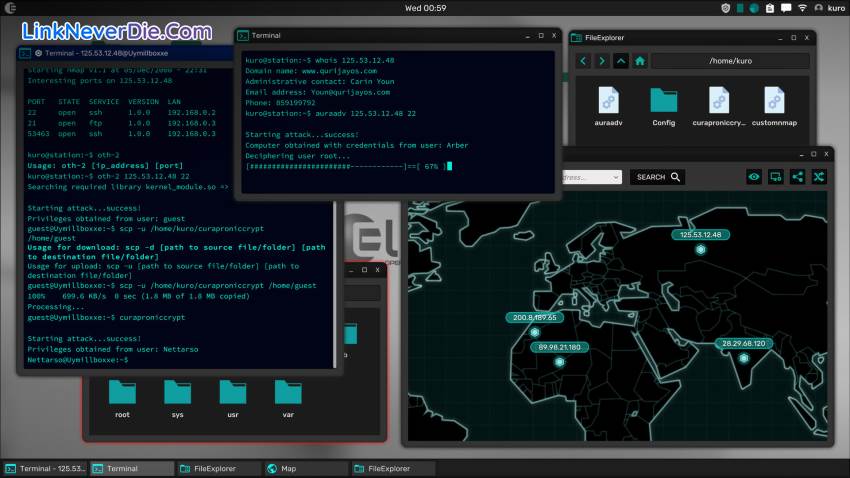Switch to second Terminal taskbar item
Viewport: 850px width, 478px height.
(x=130, y=468)
